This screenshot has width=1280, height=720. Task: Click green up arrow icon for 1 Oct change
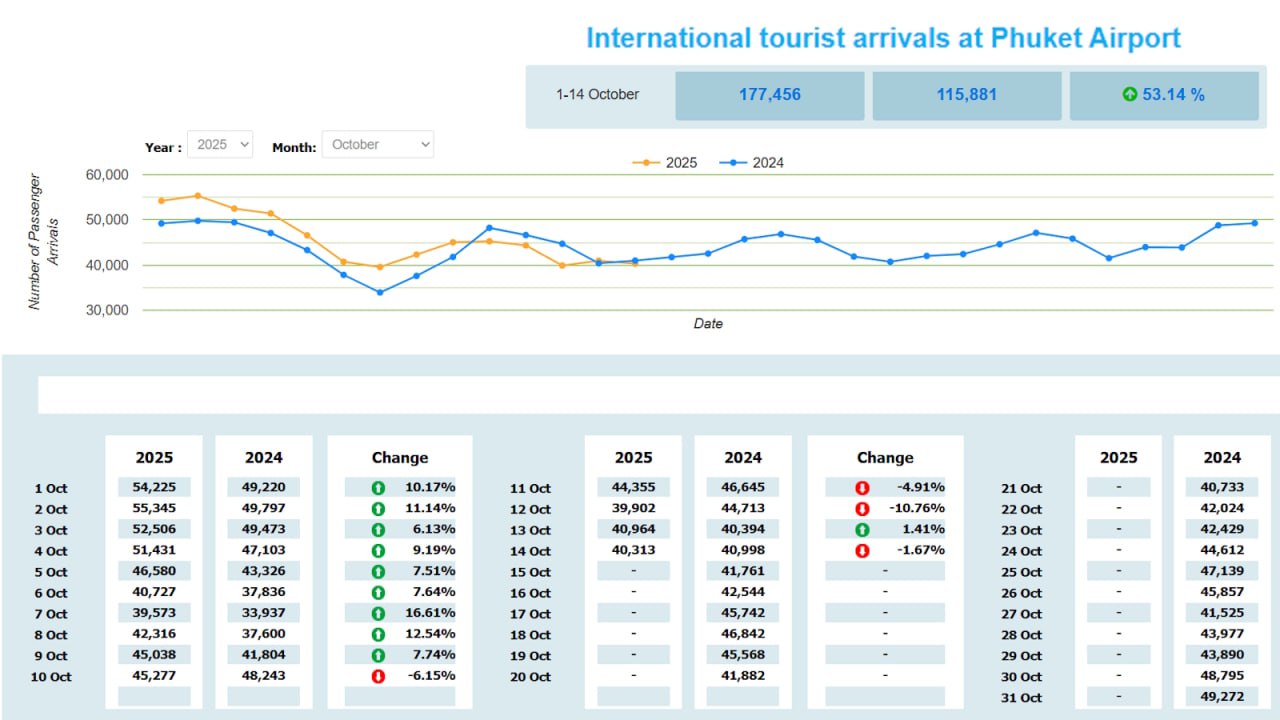(378, 488)
